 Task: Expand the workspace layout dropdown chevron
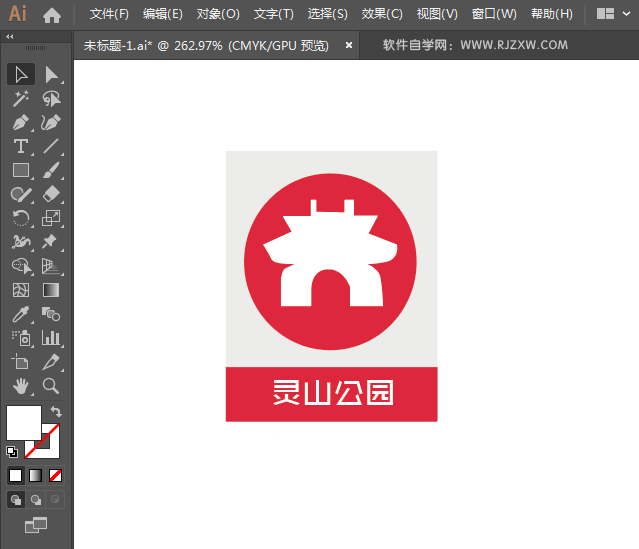pyautogui.click(x=626, y=14)
